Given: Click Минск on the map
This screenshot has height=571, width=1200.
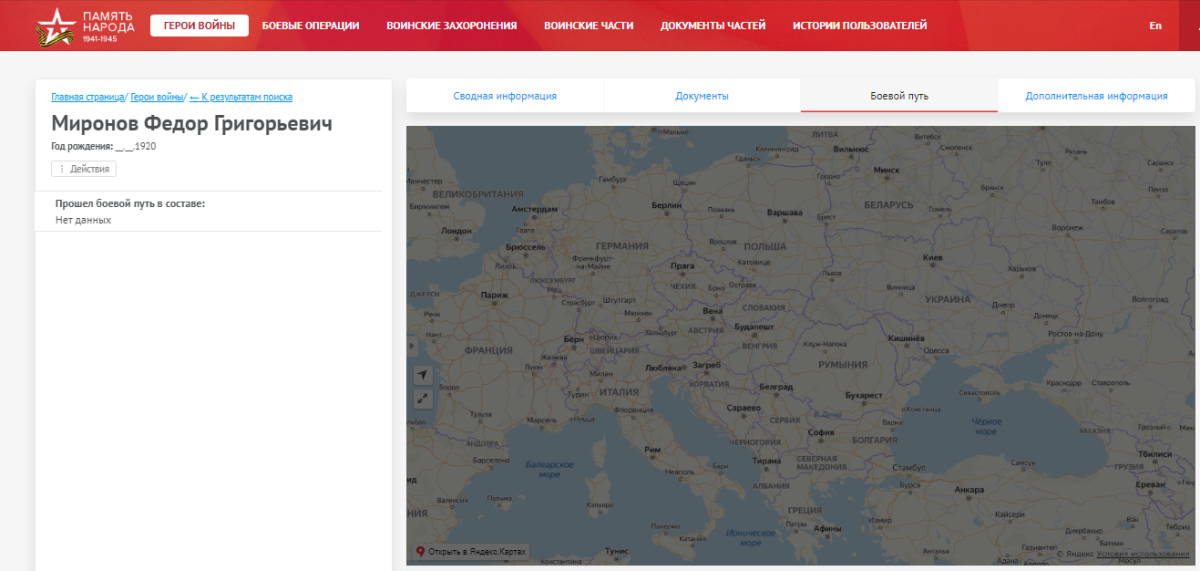Looking at the screenshot, I should coord(886,171).
